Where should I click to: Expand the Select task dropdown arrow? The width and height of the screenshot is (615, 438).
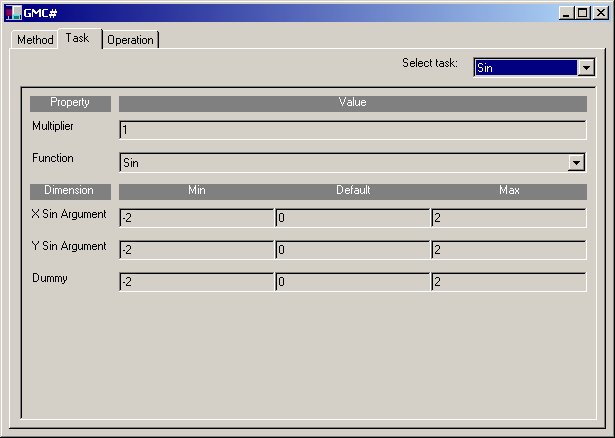(586, 68)
